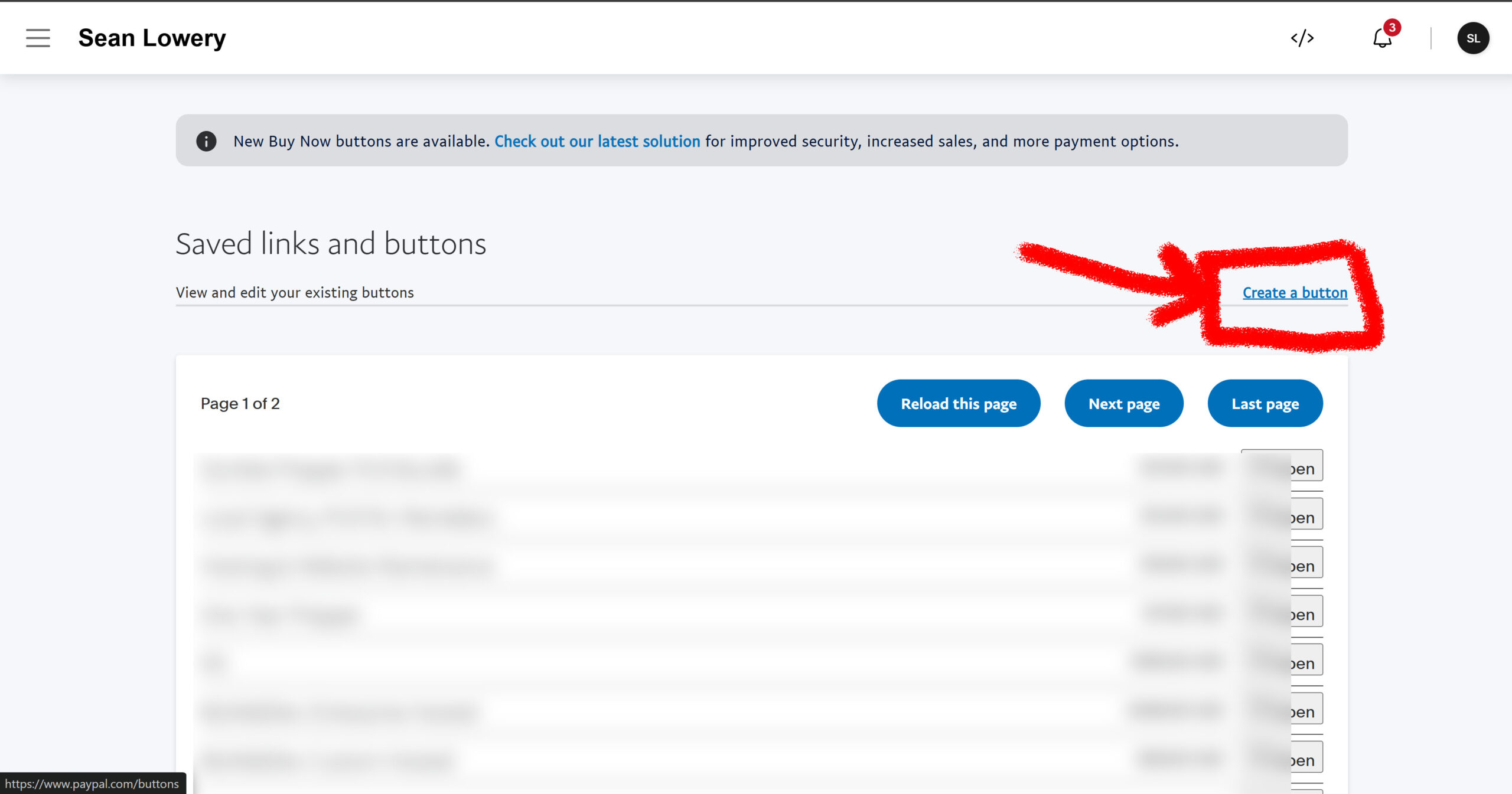
Task: Go to the Next page
Action: [x=1123, y=404]
